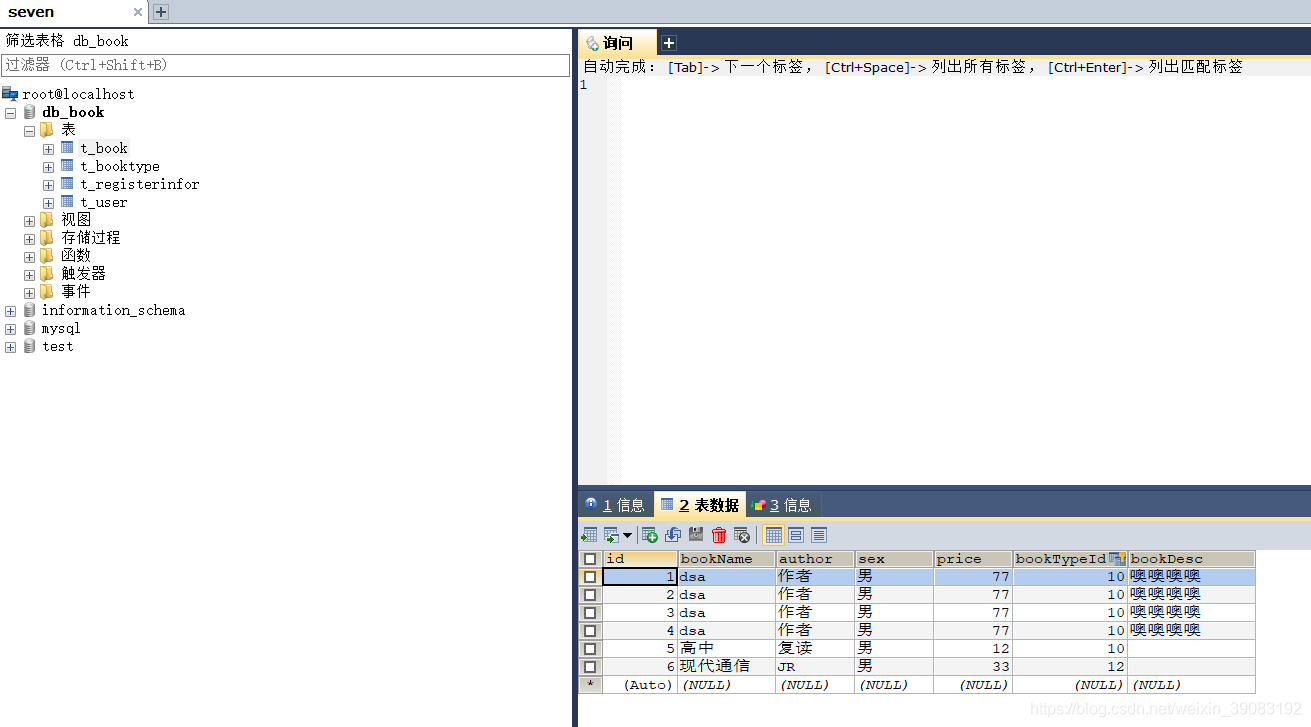The height and width of the screenshot is (727, 1311).
Task: Add a new query tab with plus
Action: [x=669, y=43]
